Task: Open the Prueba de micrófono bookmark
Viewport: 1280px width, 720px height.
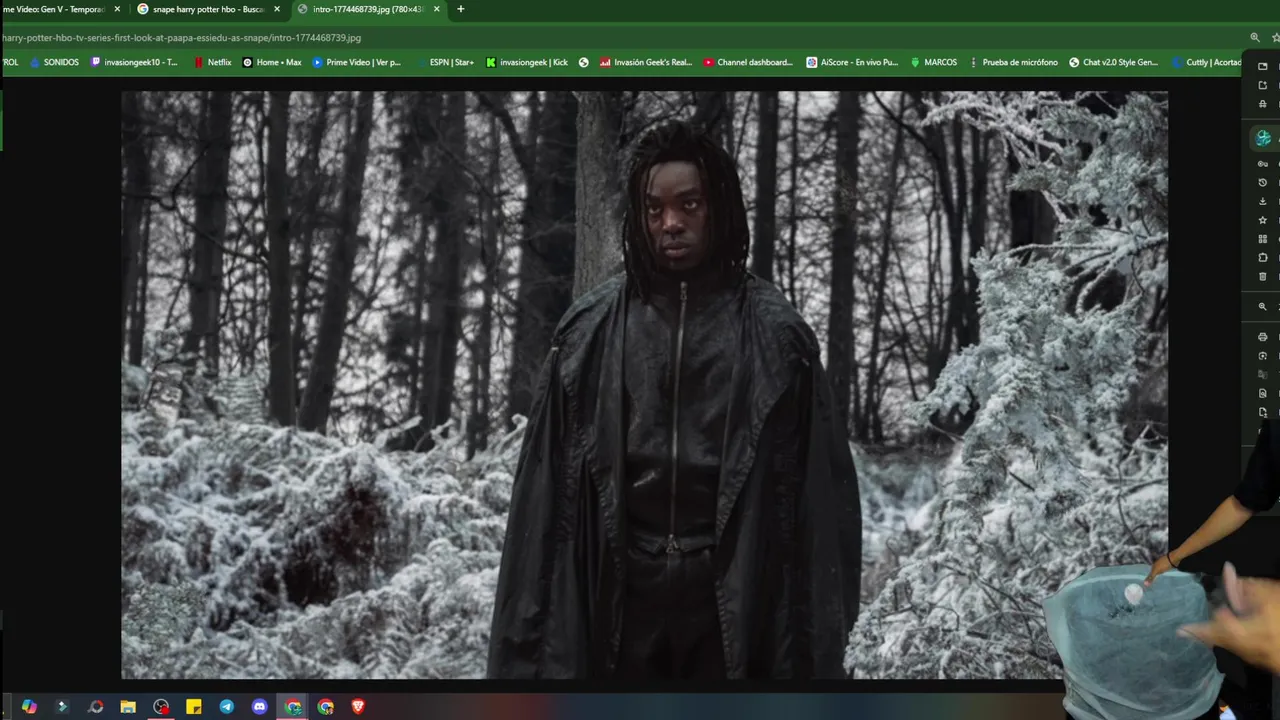Action: tap(1013, 62)
